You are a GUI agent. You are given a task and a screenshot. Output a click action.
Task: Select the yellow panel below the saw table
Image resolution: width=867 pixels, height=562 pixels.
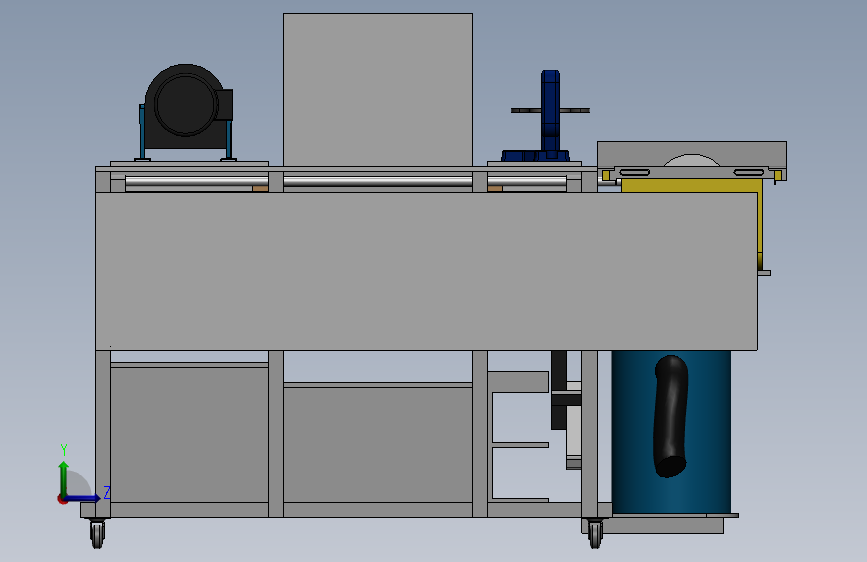(691, 185)
